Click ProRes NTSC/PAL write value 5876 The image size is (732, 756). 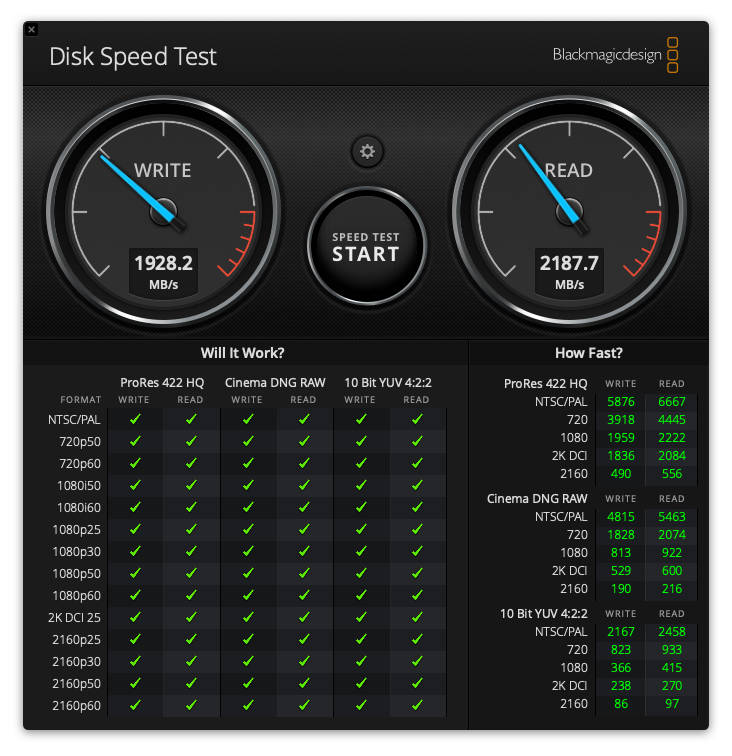[621, 402]
